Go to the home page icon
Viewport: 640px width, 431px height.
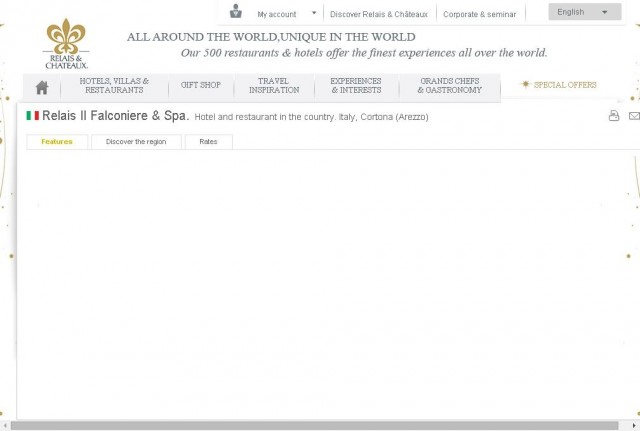(42, 87)
